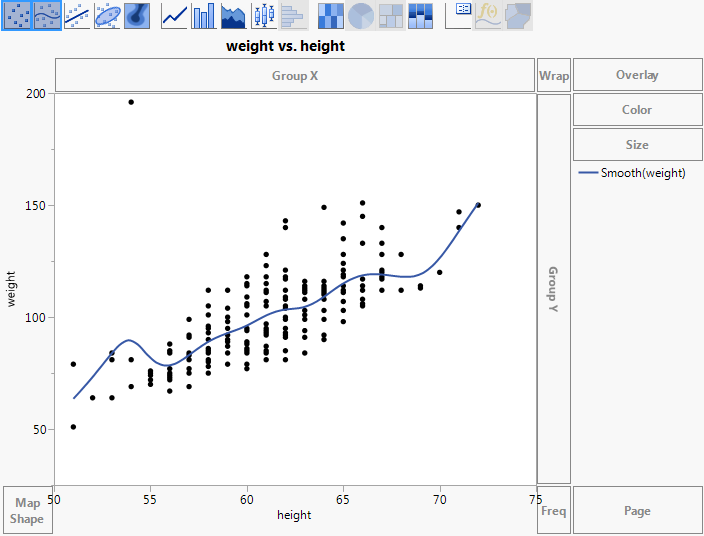Screen dimensions: 704x536
Task: Click the Wrap drop zone
Action: [554, 75]
